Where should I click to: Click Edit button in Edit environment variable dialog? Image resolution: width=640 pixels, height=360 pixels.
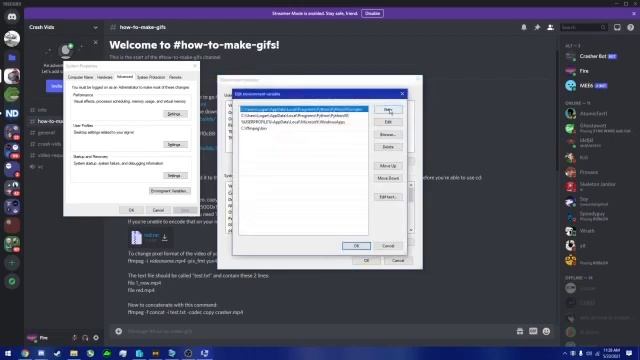tap(388, 122)
